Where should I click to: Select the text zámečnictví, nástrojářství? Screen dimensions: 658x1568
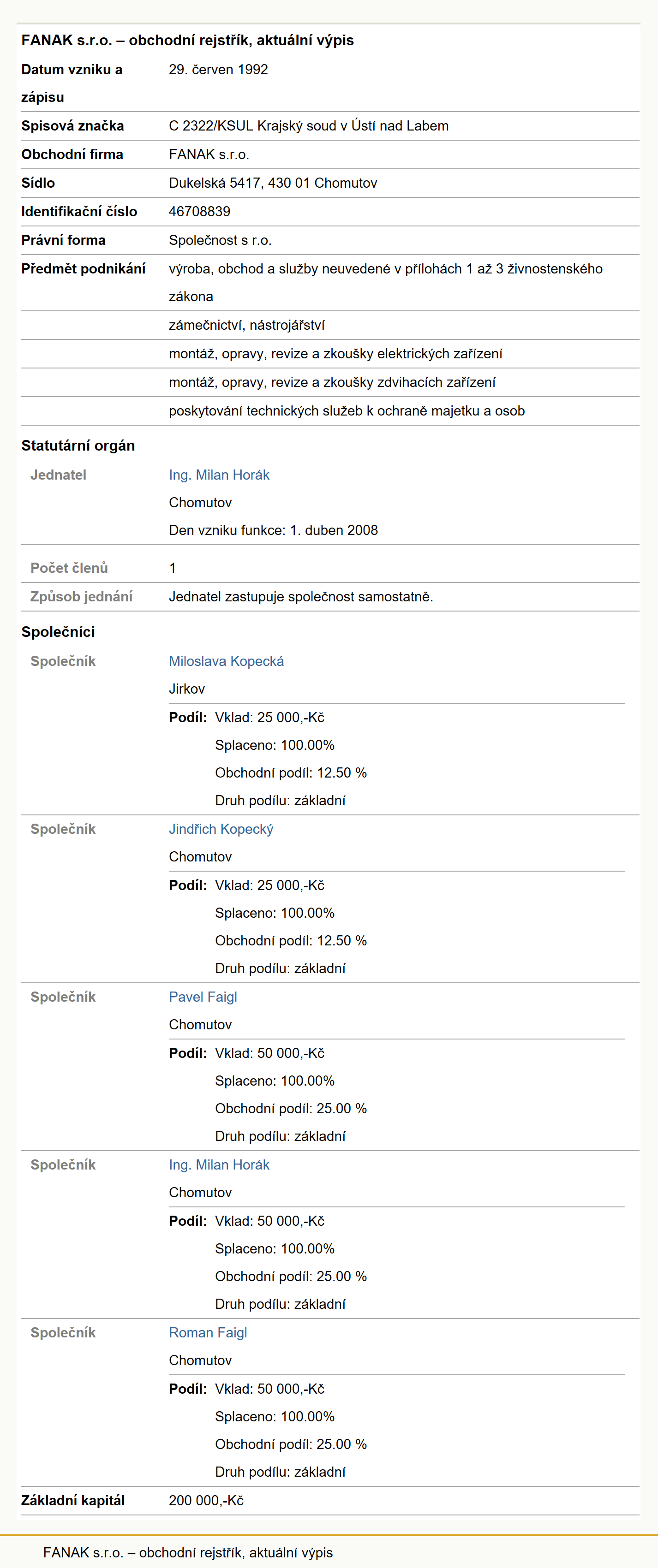click(247, 326)
